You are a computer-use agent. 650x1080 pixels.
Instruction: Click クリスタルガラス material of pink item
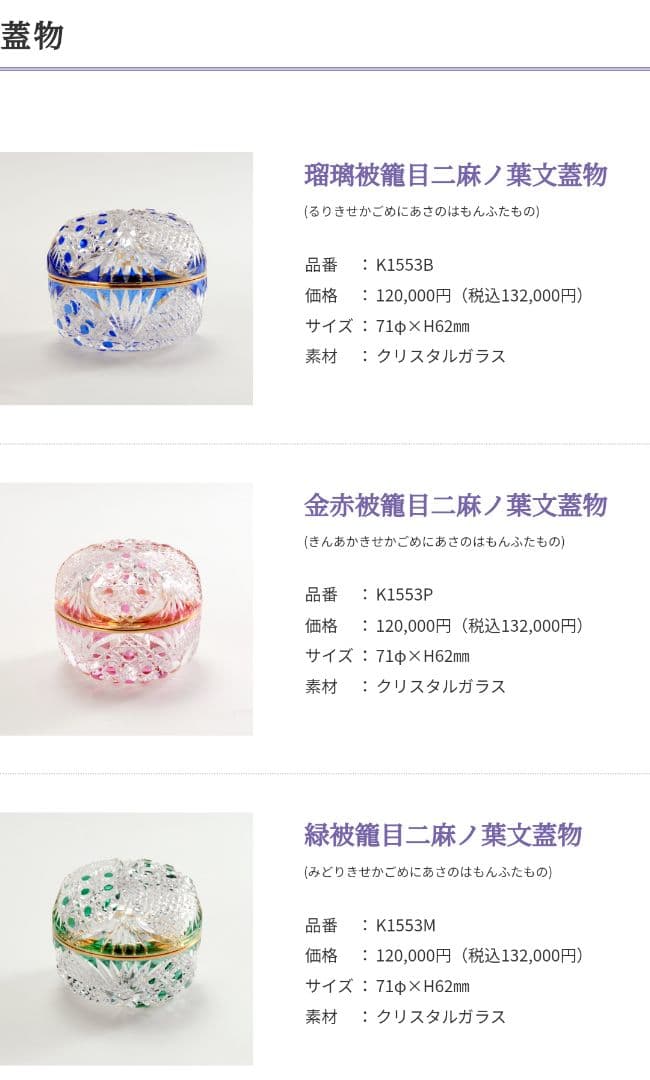tap(441, 686)
